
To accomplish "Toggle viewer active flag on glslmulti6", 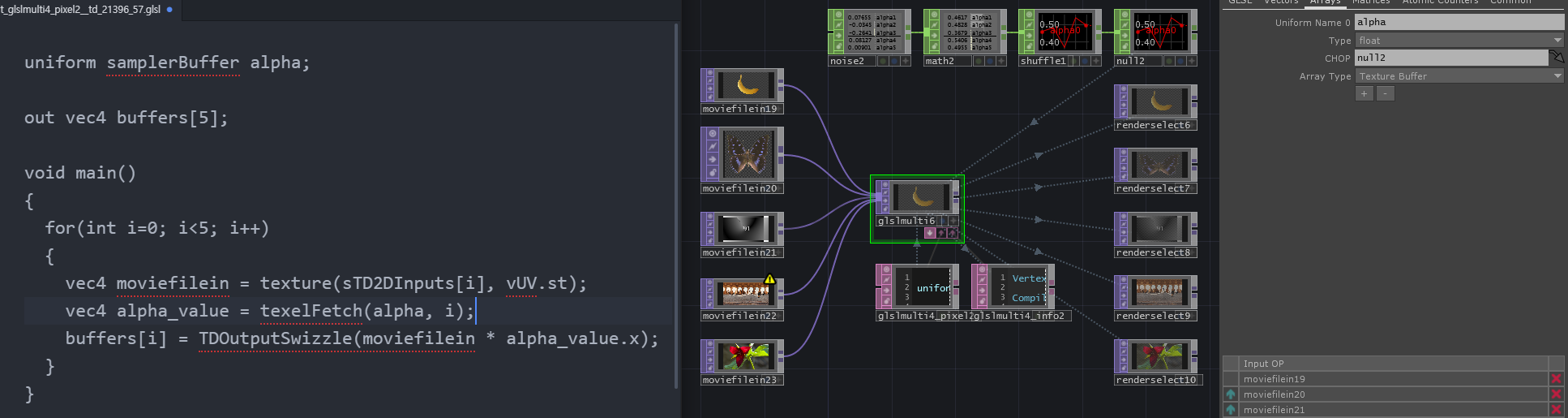I will (x=885, y=185).
